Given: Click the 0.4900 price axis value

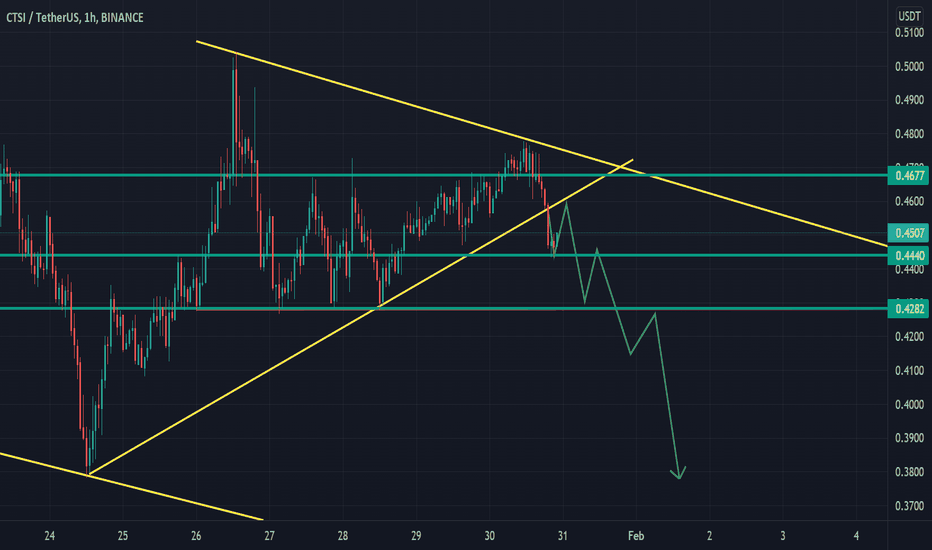Looking at the screenshot, I should 909,100.
